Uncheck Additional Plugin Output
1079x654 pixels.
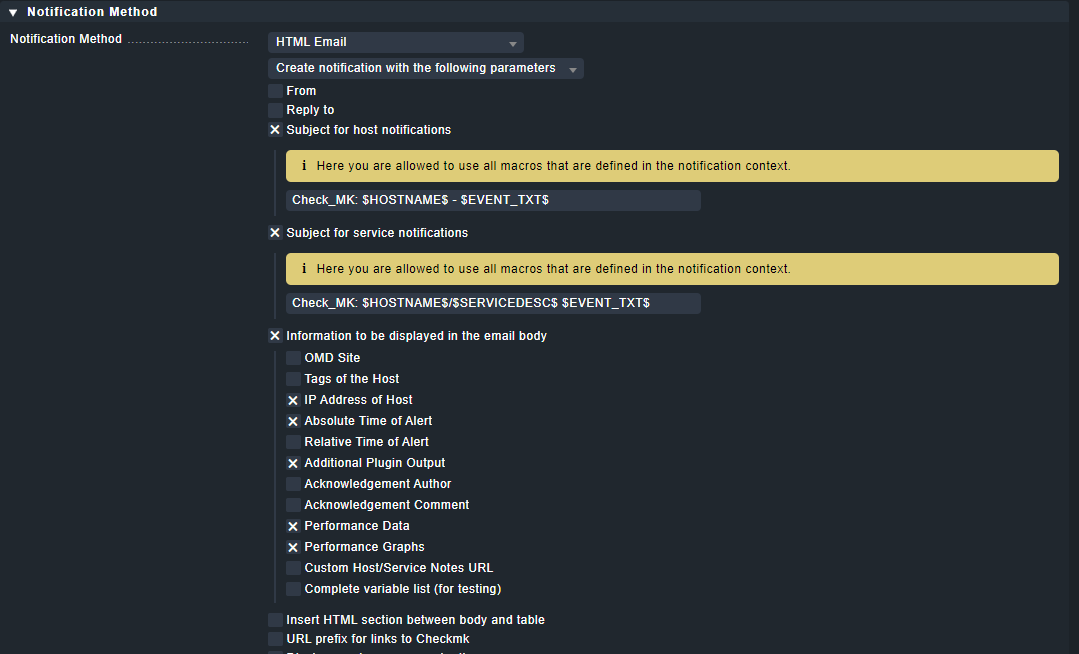coord(293,463)
